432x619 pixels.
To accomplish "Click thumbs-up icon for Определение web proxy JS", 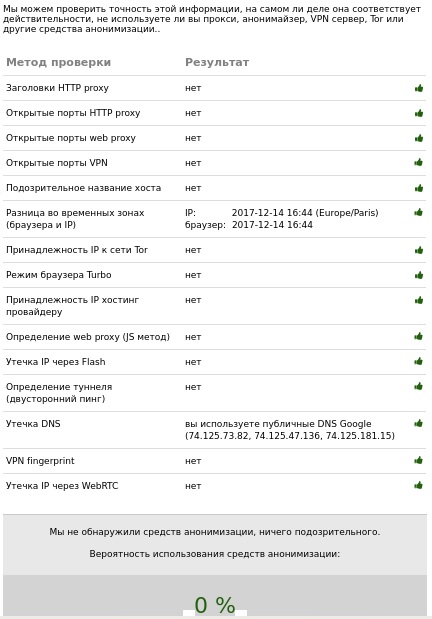I will pos(419,336).
